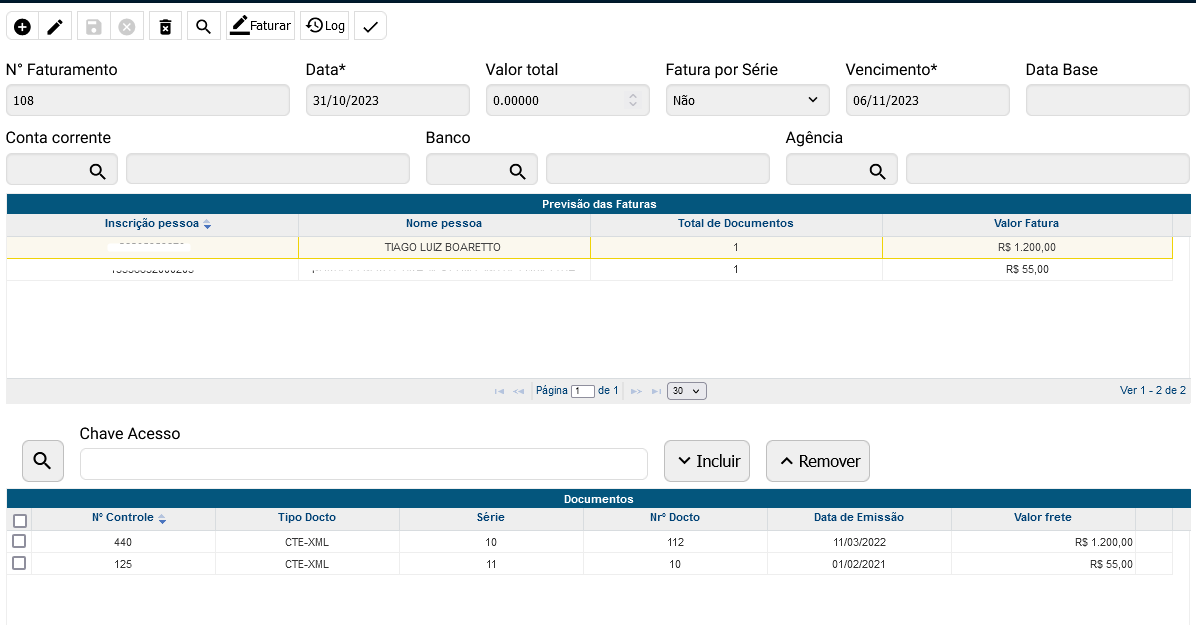1196x625 pixels.
Task: Click the Incluir button
Action: point(707,461)
